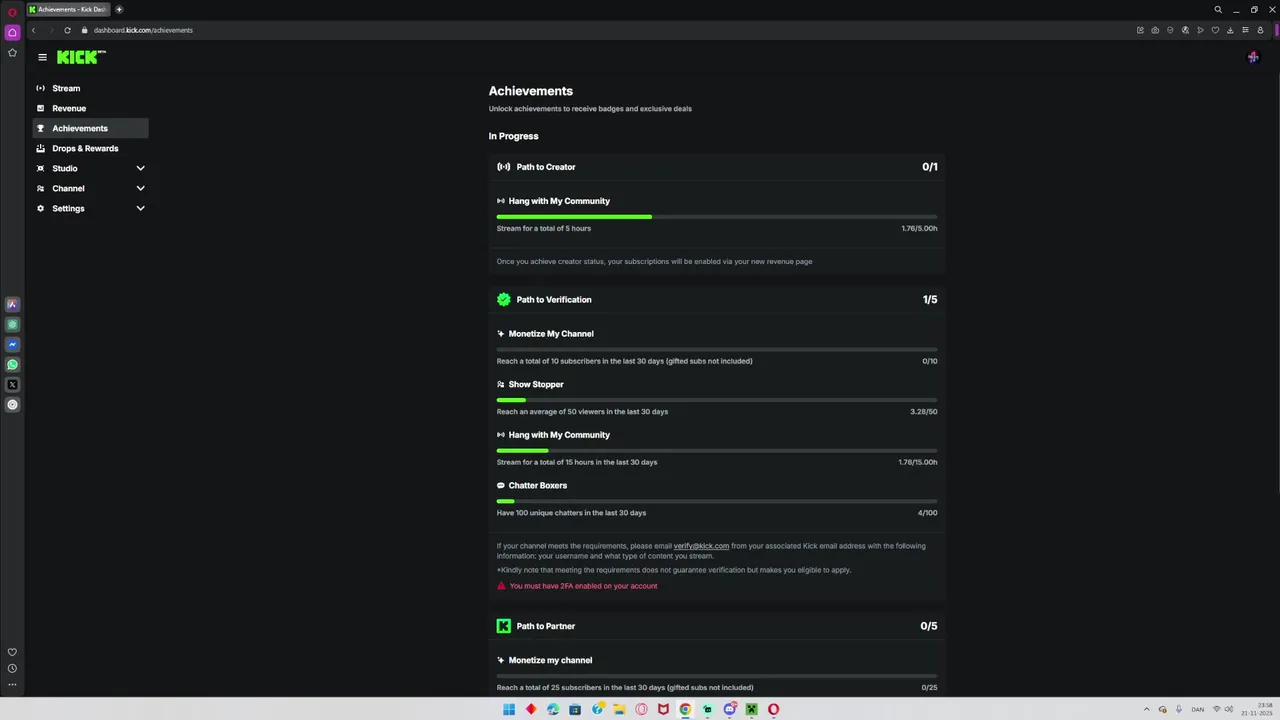Open a new browser tab with the plus button
1280x720 pixels.
119,10
